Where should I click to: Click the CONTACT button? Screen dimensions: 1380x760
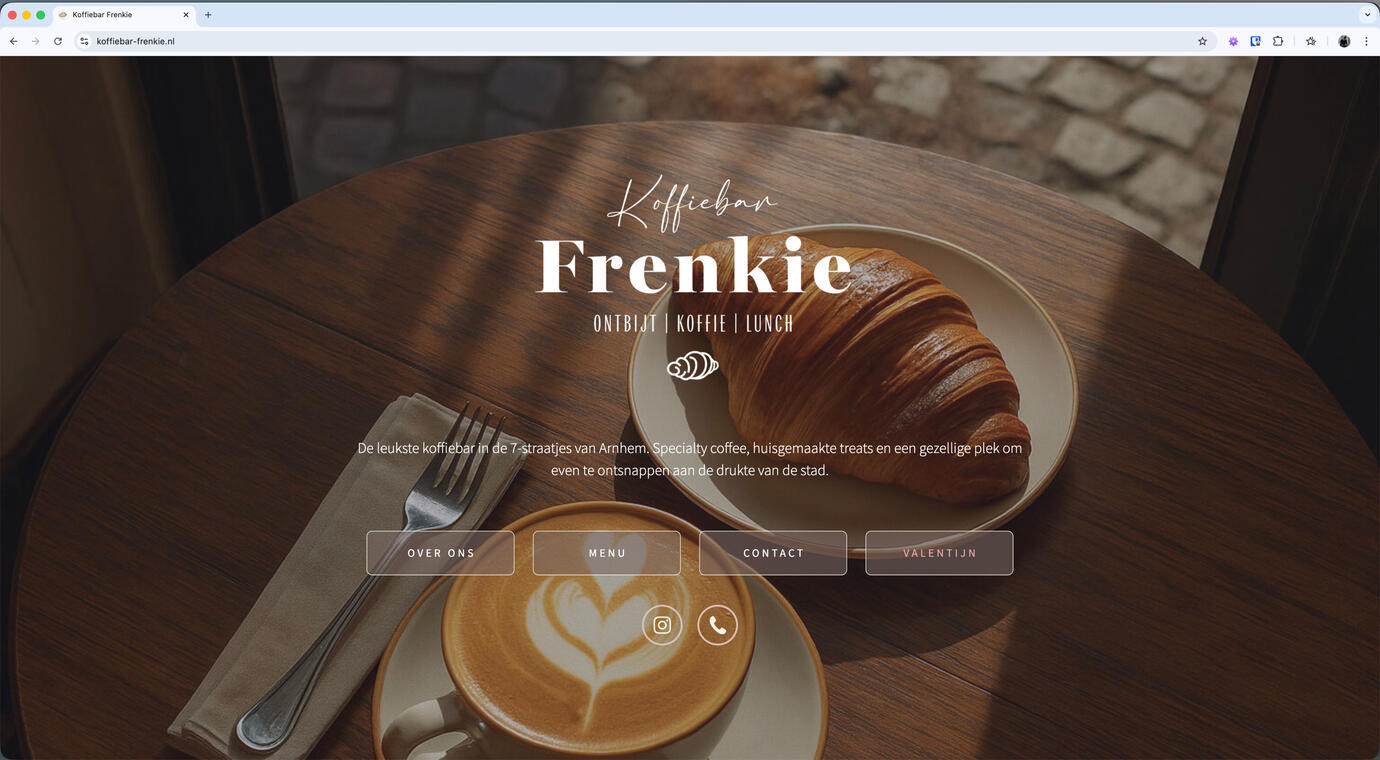pyautogui.click(x=773, y=553)
